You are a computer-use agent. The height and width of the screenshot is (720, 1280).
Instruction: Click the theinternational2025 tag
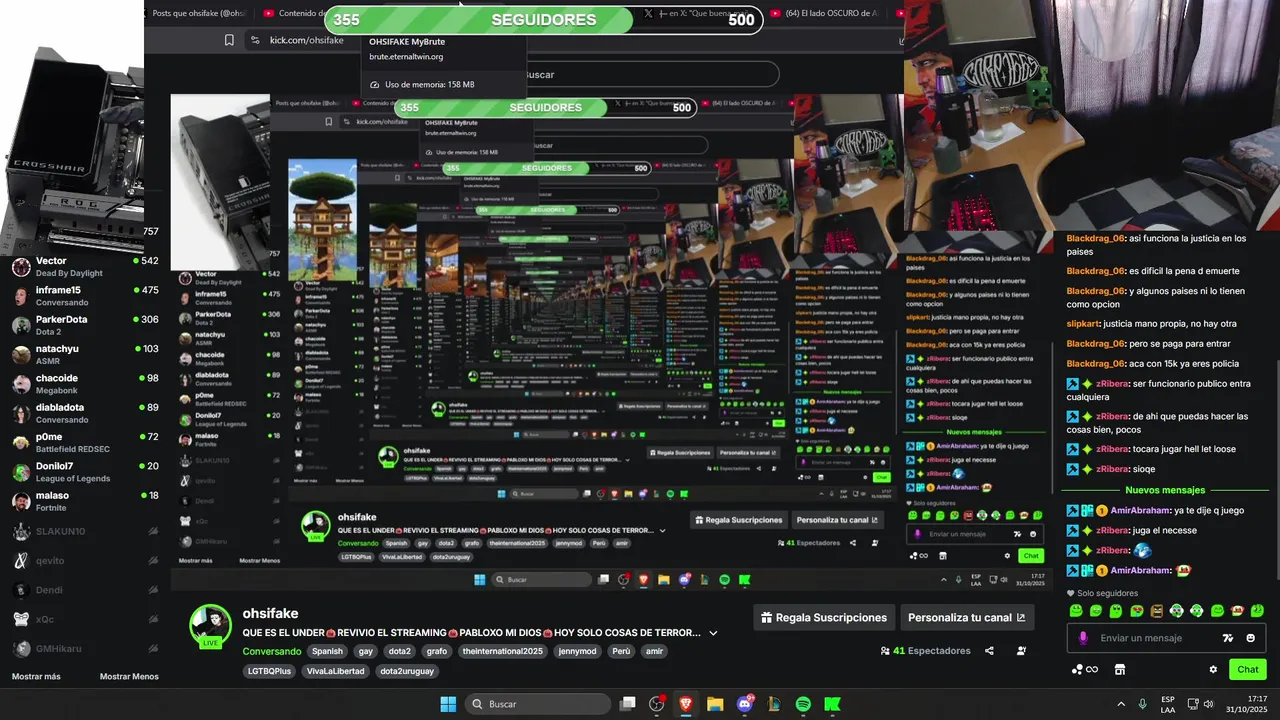tap(502, 651)
